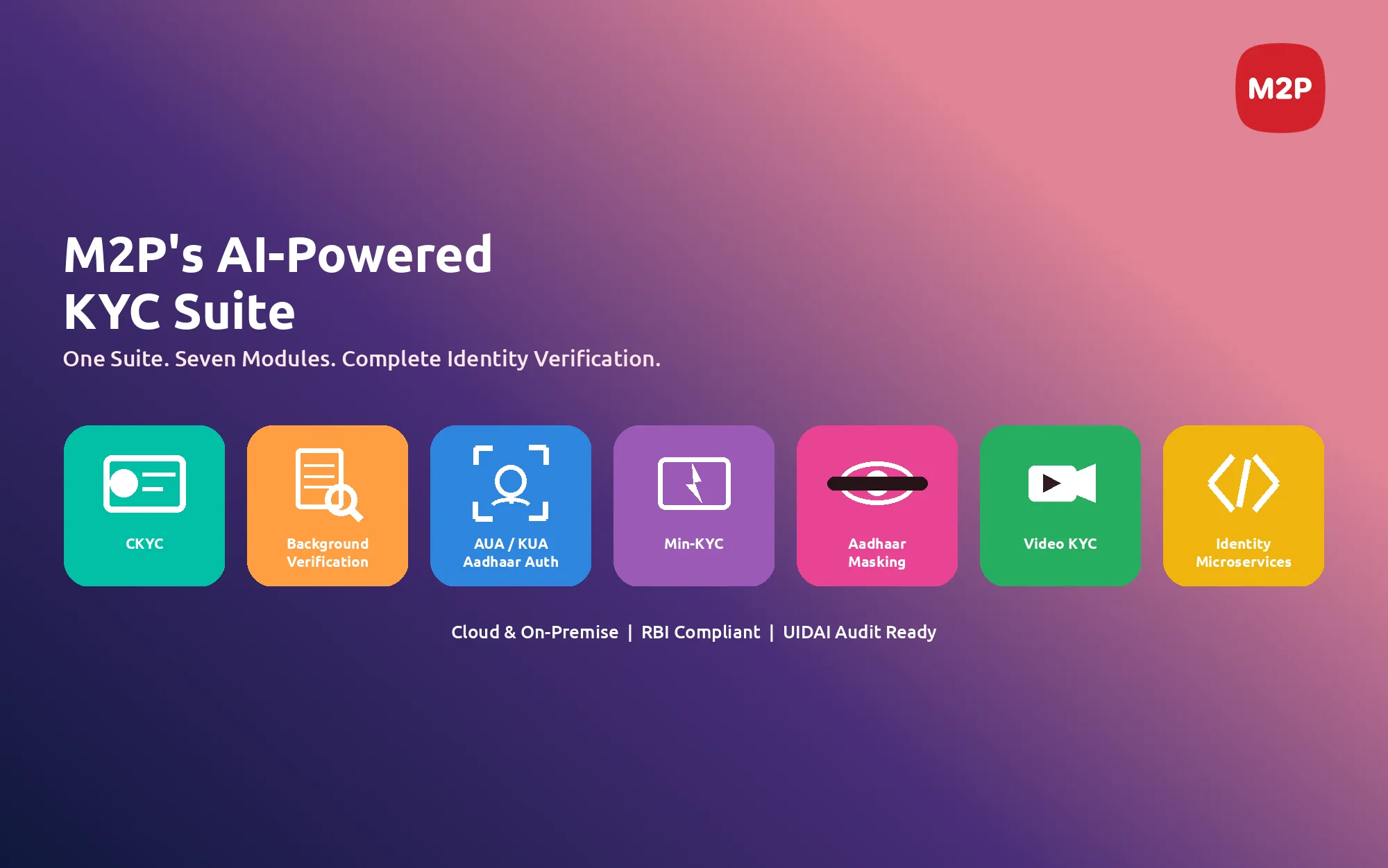Click the Video KYC label
Image resolution: width=1388 pixels, height=868 pixels.
tap(1060, 544)
